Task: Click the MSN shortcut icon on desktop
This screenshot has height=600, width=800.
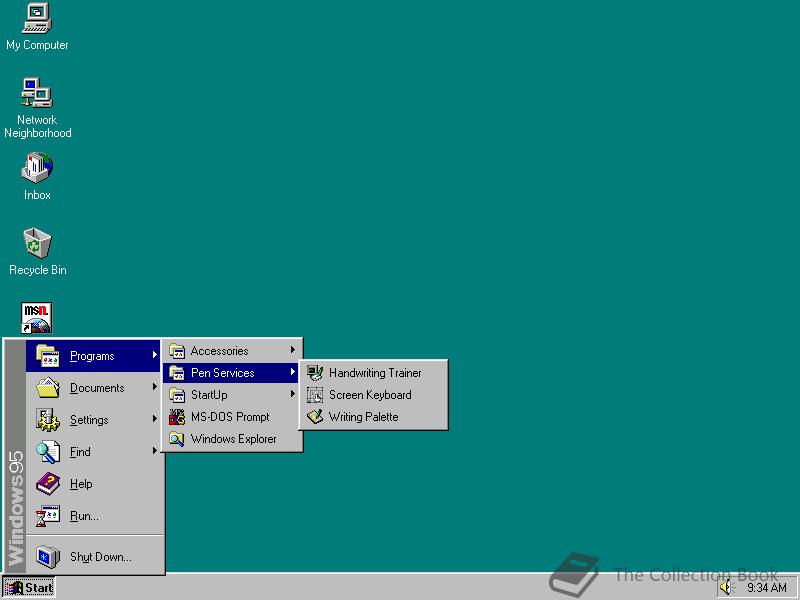Action: (x=37, y=317)
